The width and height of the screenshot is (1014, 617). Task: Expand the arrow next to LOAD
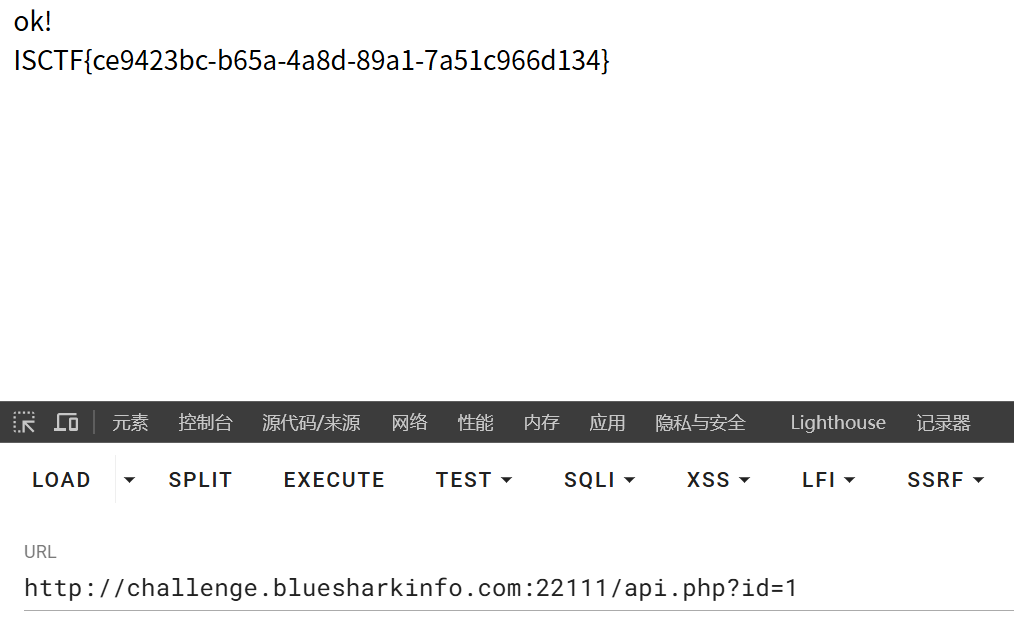click(129, 480)
